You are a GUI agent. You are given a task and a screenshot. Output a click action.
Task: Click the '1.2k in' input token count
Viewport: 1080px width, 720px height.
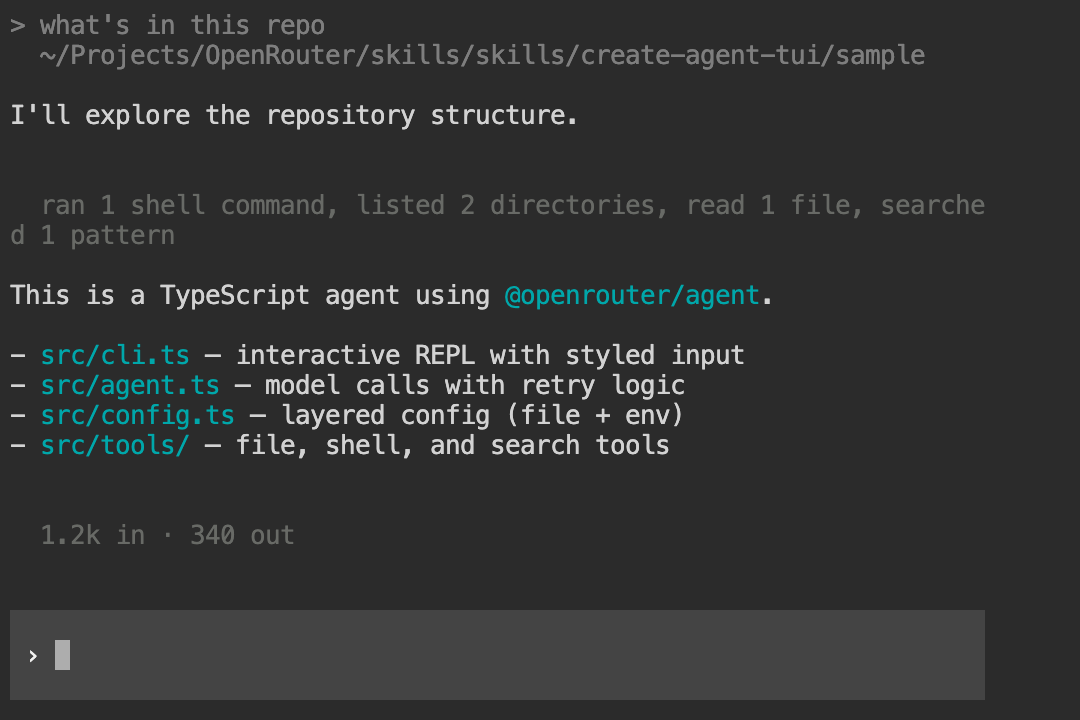tap(92, 535)
